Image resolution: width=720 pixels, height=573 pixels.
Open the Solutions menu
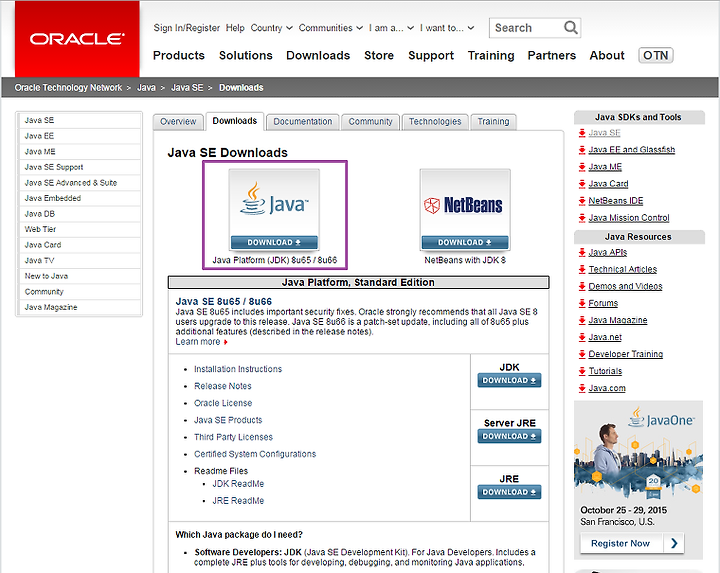pyautogui.click(x=246, y=56)
